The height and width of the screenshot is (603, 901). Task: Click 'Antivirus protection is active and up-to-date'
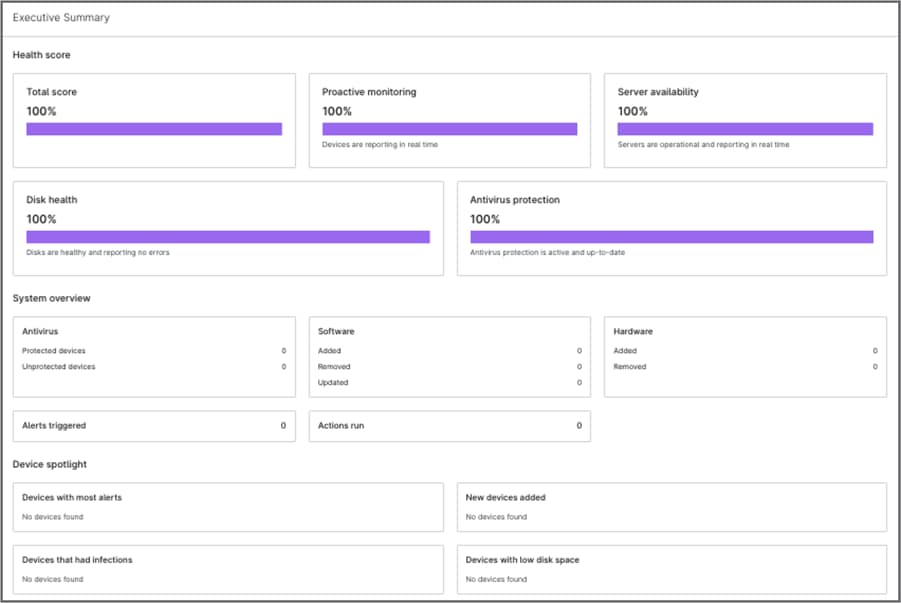[548, 252]
